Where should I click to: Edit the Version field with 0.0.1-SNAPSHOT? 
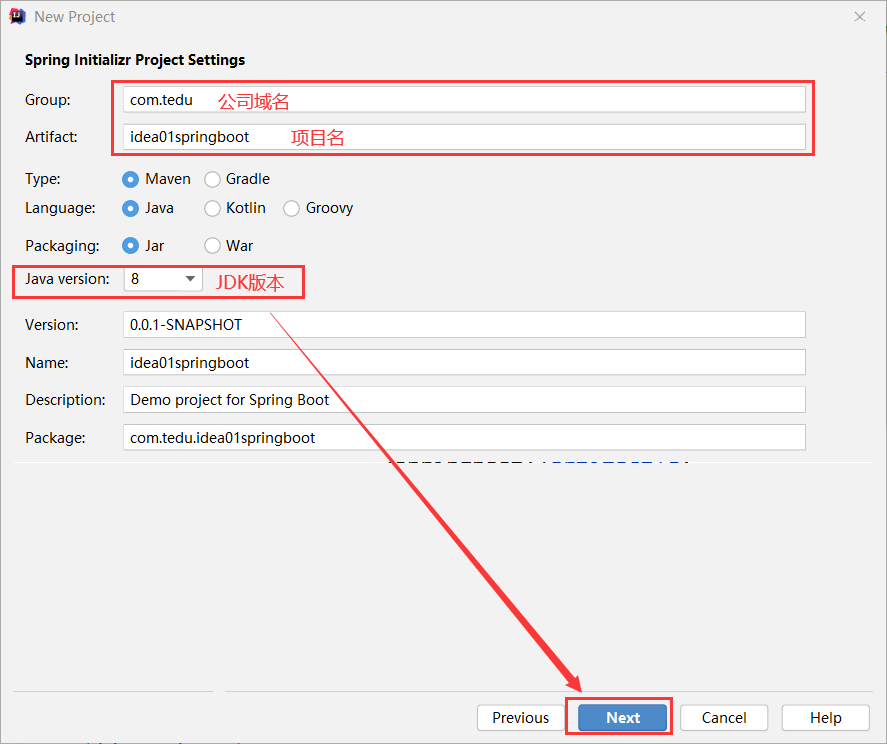pos(464,325)
